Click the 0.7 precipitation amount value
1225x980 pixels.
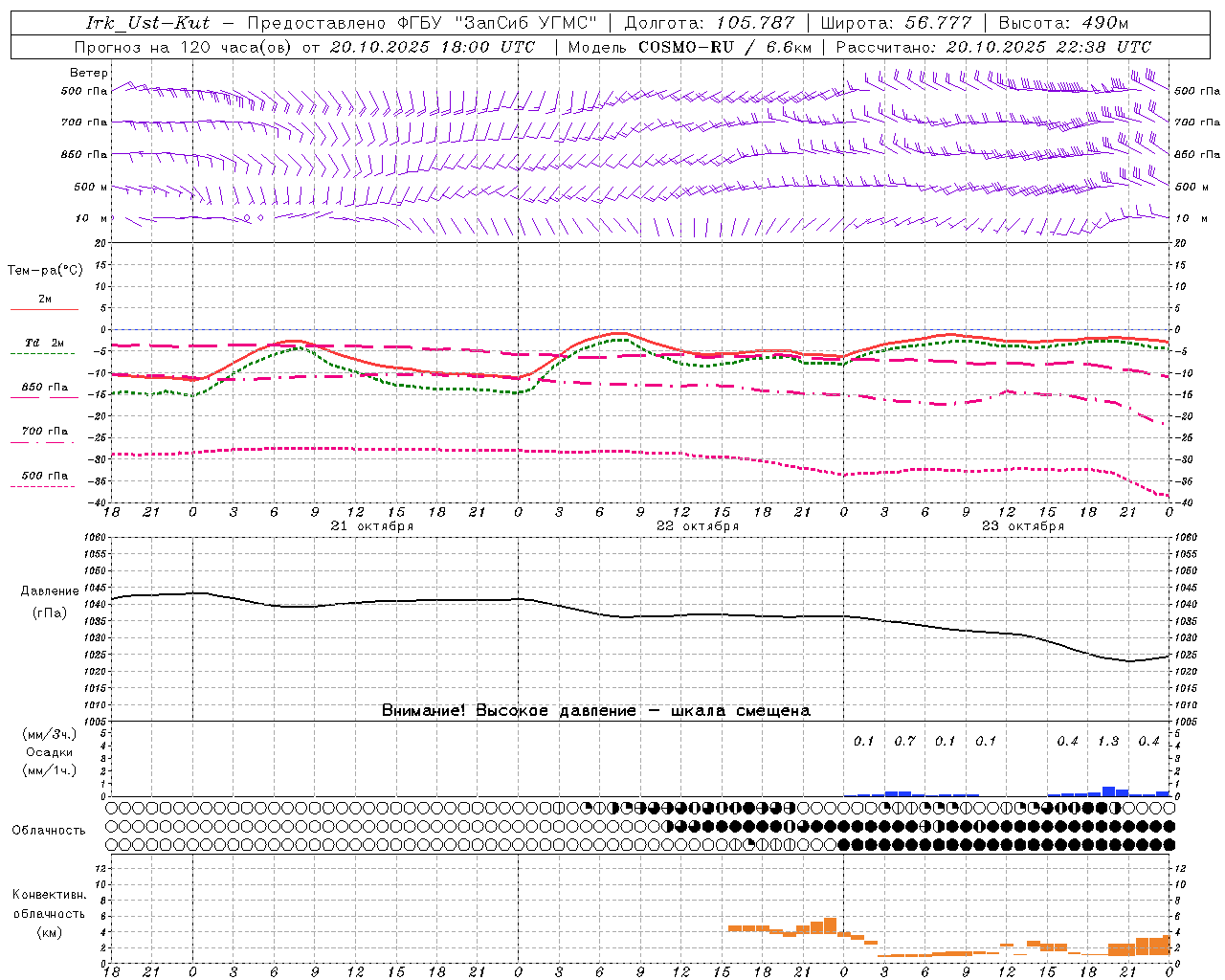coord(904,742)
